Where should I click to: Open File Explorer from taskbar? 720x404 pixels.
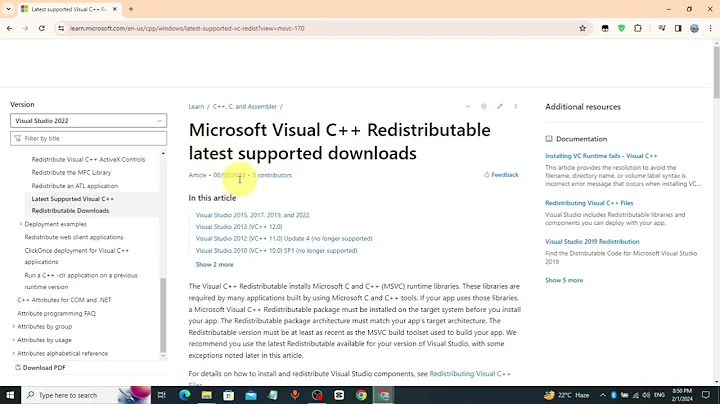pos(207,395)
